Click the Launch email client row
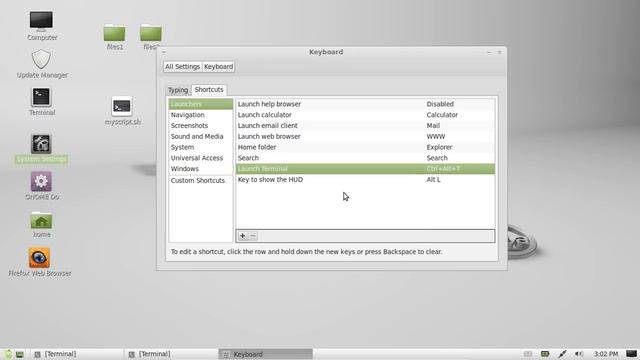 [x=365, y=125]
